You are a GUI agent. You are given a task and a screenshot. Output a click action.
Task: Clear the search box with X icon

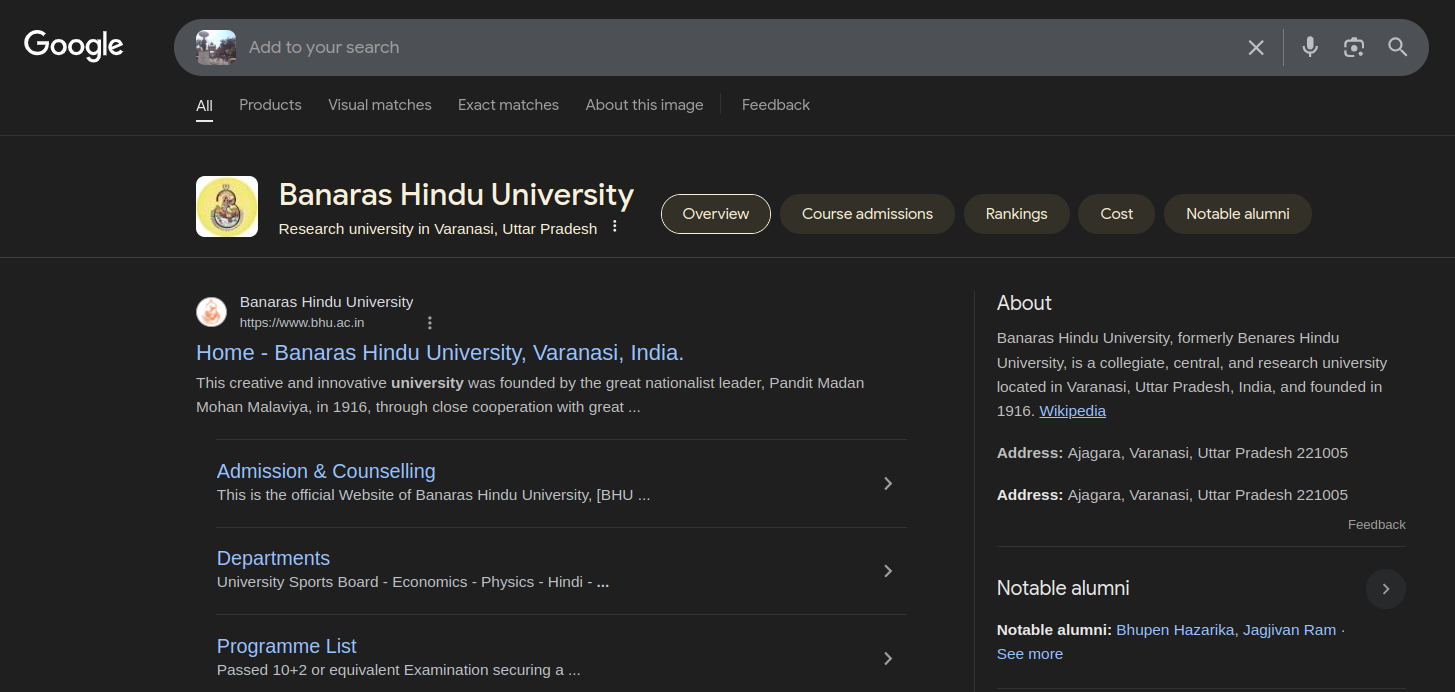click(1256, 47)
